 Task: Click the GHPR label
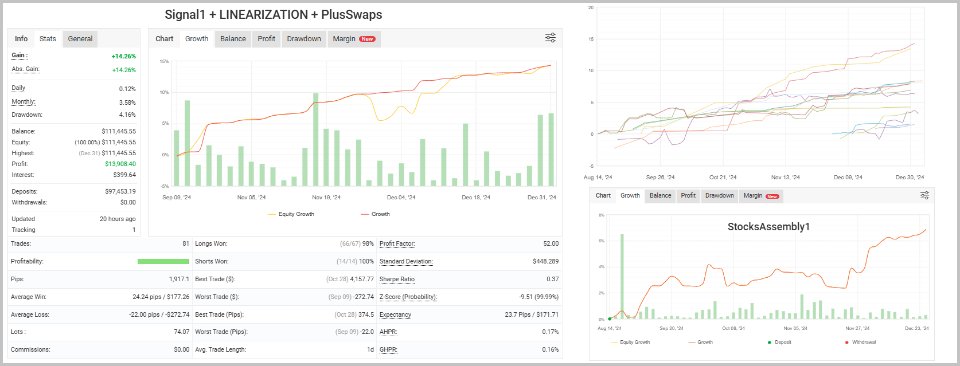pos(388,349)
